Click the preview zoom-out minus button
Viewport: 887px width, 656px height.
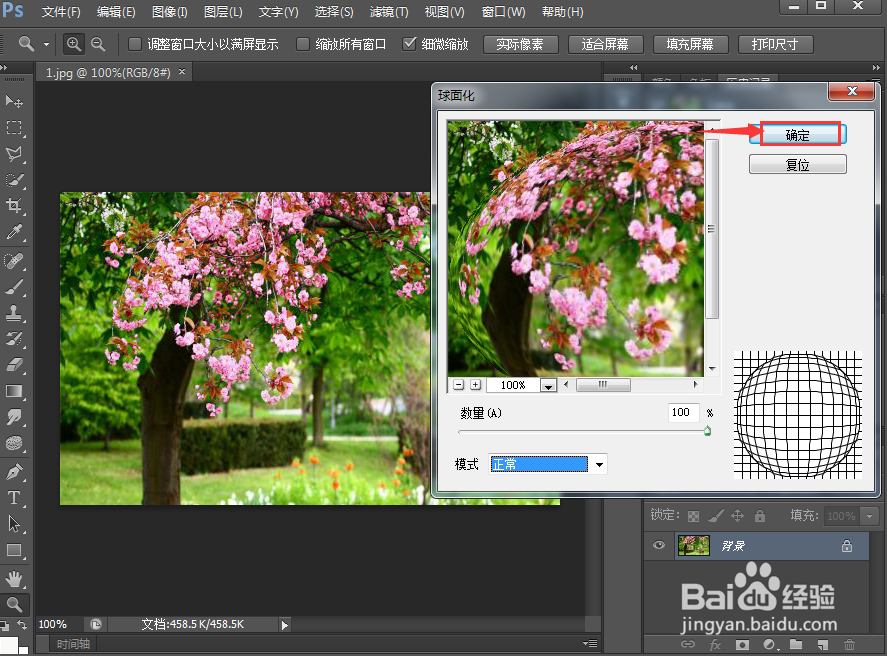(459, 385)
